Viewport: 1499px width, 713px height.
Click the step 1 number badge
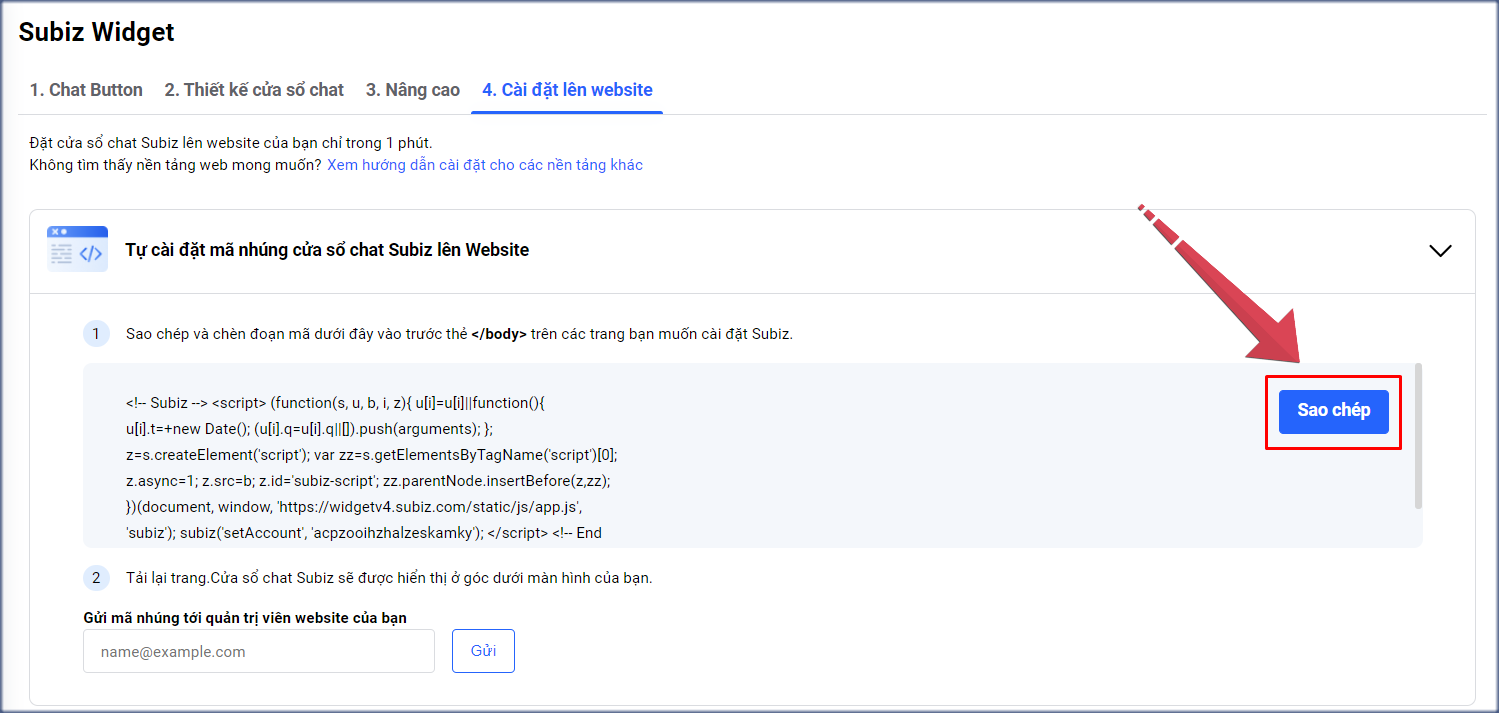click(96, 334)
